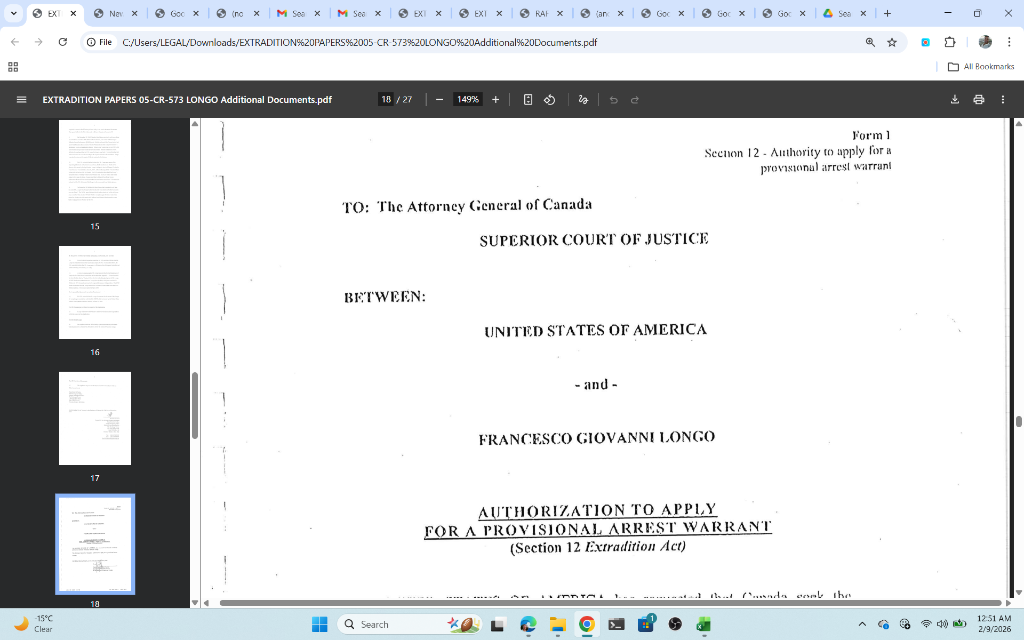The width and height of the screenshot is (1024, 640).
Task: Open a new browser tab
Action: [x=886, y=15]
